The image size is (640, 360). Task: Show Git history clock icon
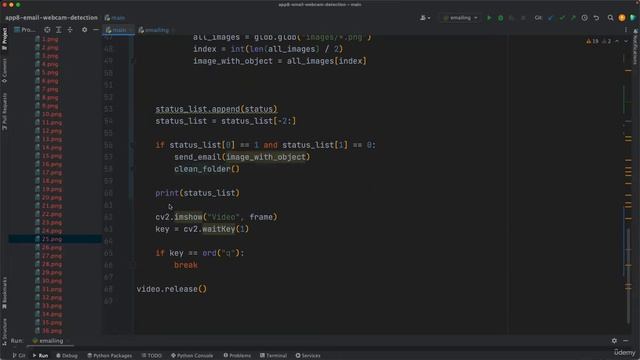tap(584, 18)
